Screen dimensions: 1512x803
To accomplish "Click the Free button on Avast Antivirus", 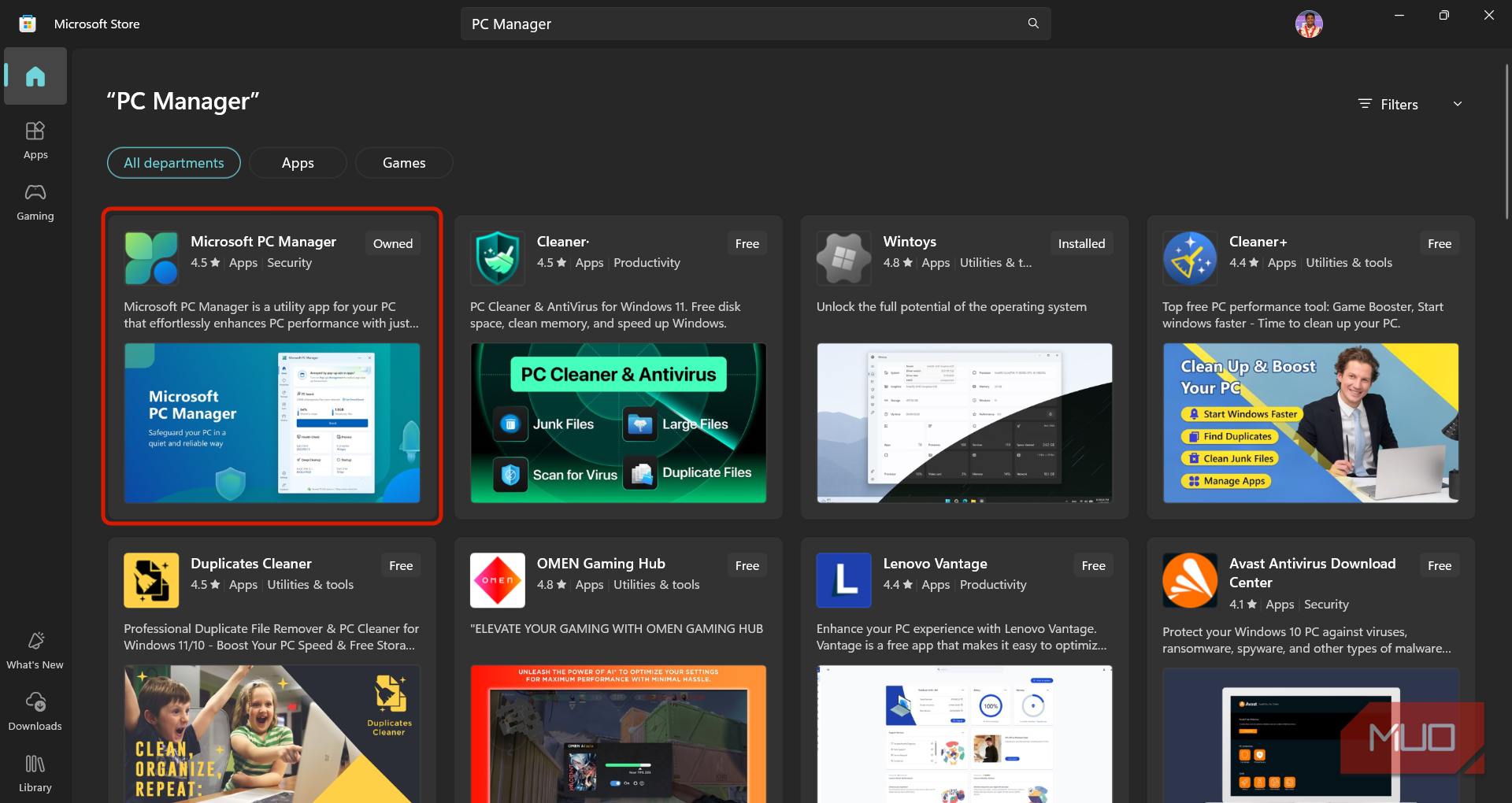I will 1440,565.
